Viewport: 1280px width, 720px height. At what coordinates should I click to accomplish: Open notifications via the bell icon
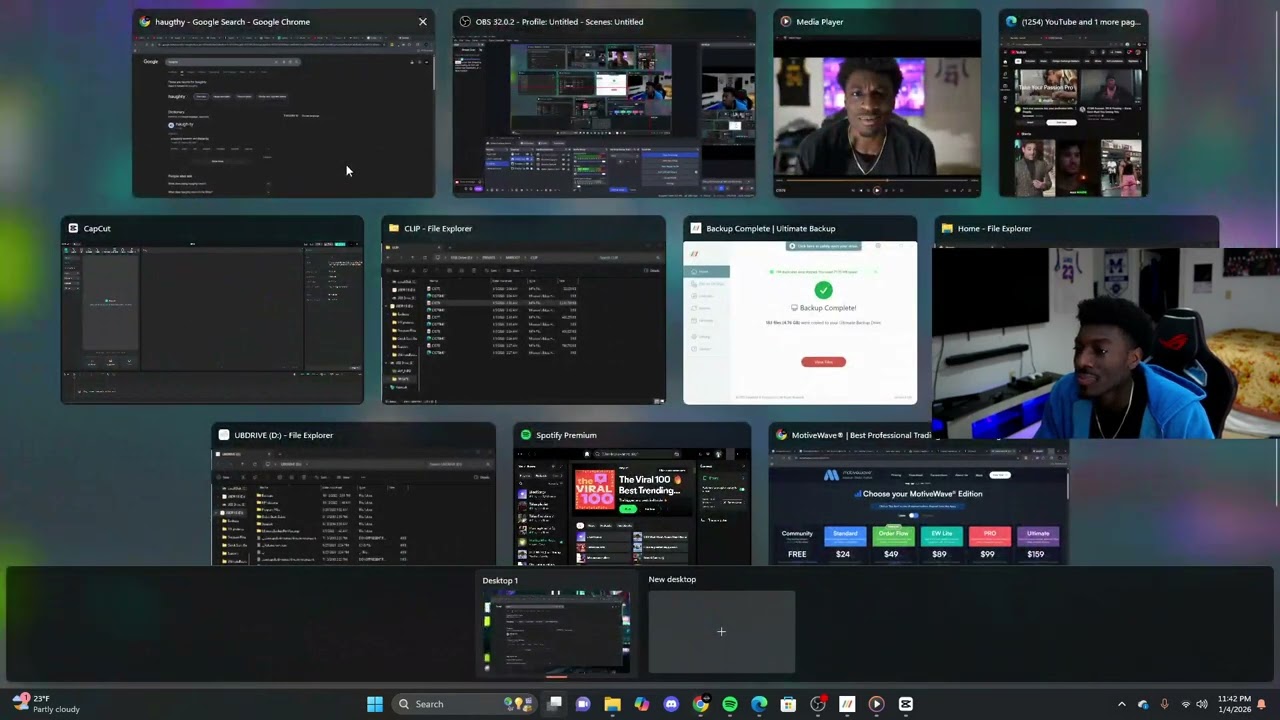[x=1262, y=704]
